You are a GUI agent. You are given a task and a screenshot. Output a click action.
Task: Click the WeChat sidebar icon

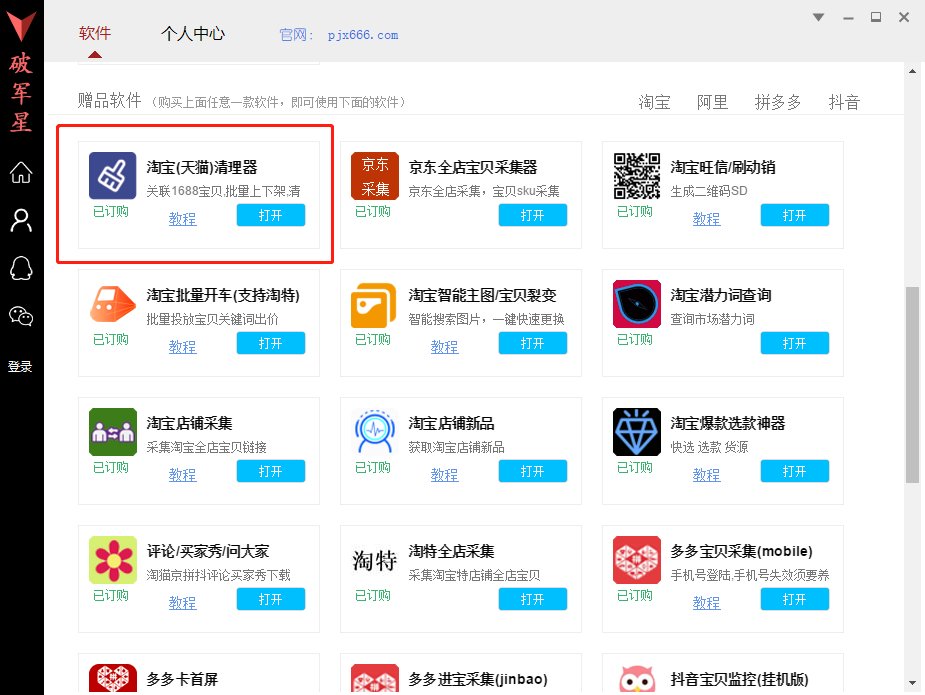(21, 316)
